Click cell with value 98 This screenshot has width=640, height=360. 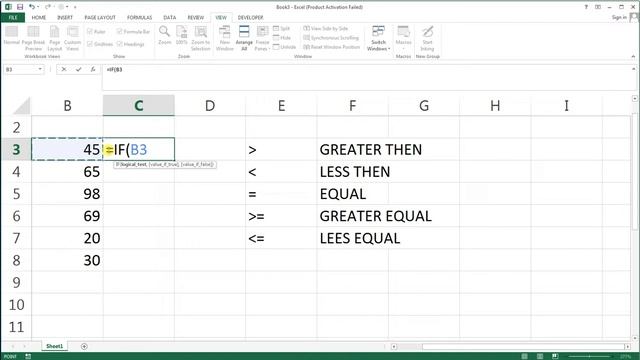pos(67,194)
